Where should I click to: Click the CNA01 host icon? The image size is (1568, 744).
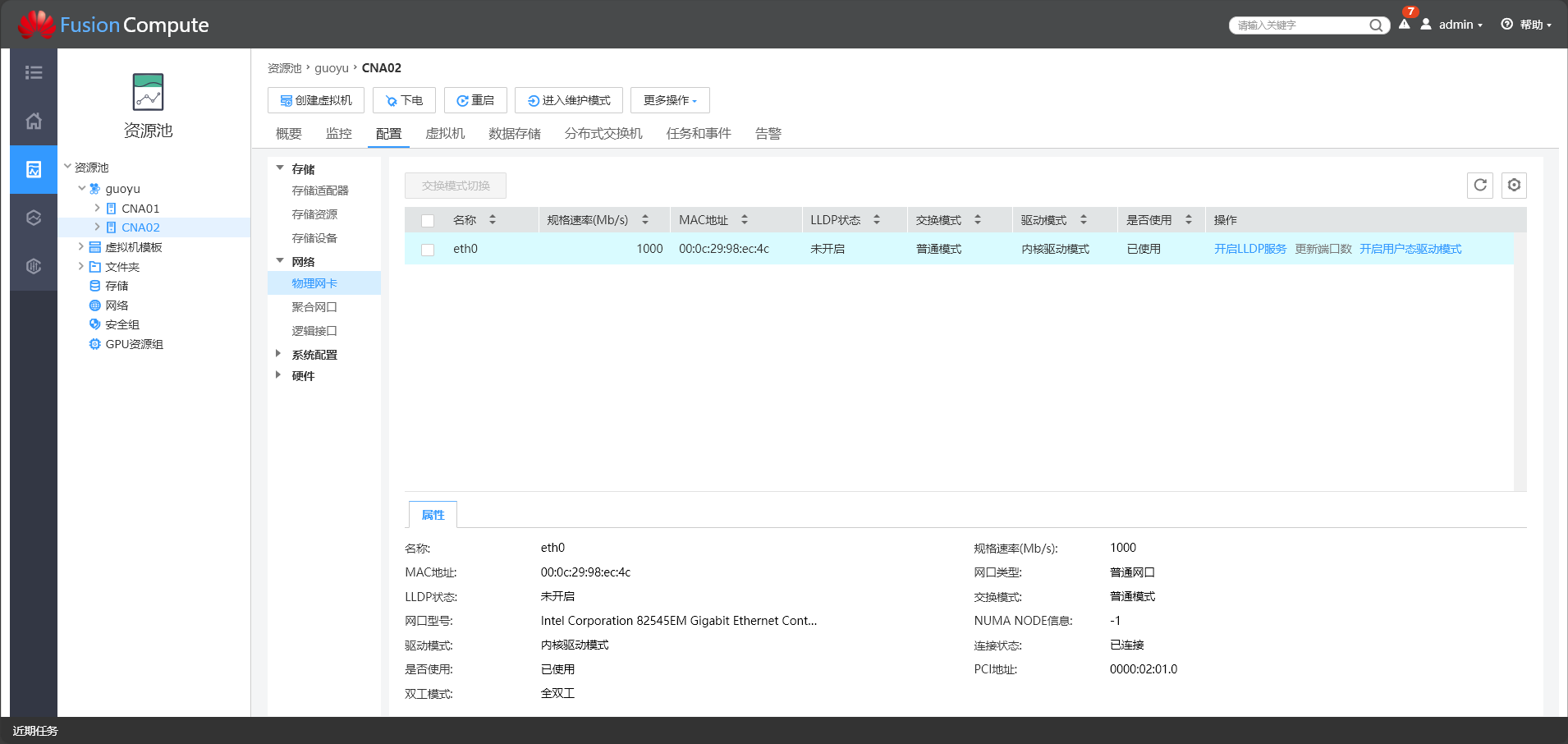112,209
